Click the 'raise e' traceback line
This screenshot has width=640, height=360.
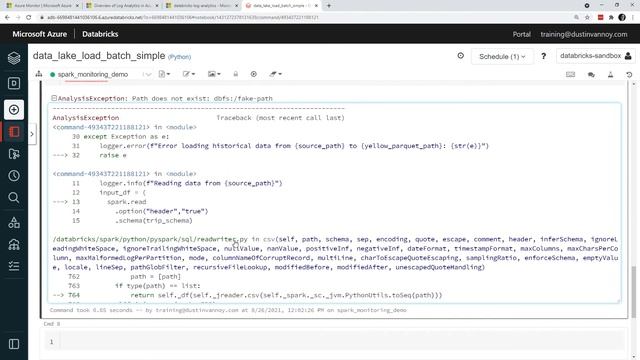[x=113, y=155]
